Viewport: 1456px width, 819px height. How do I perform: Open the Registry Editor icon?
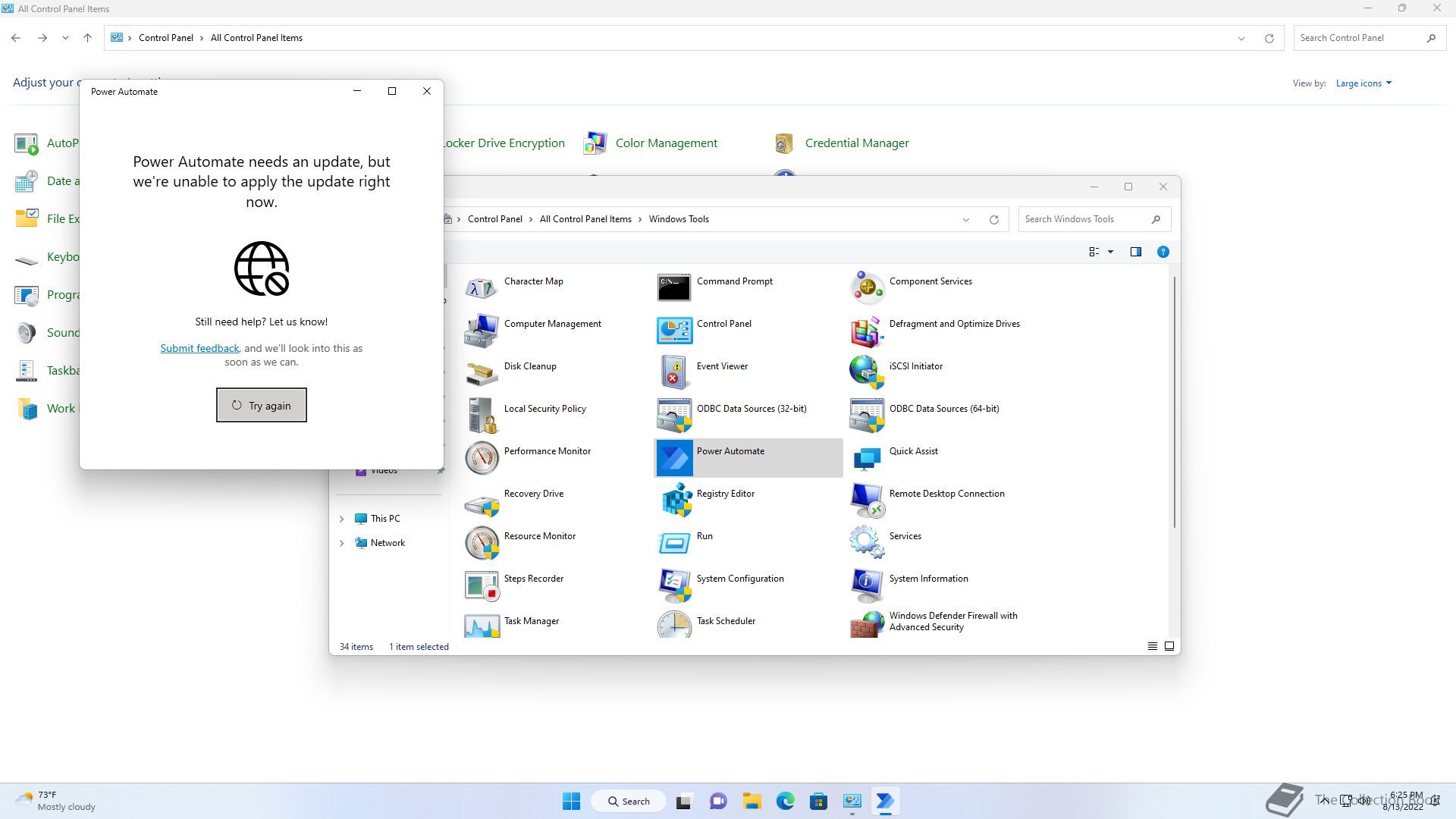coord(674,500)
